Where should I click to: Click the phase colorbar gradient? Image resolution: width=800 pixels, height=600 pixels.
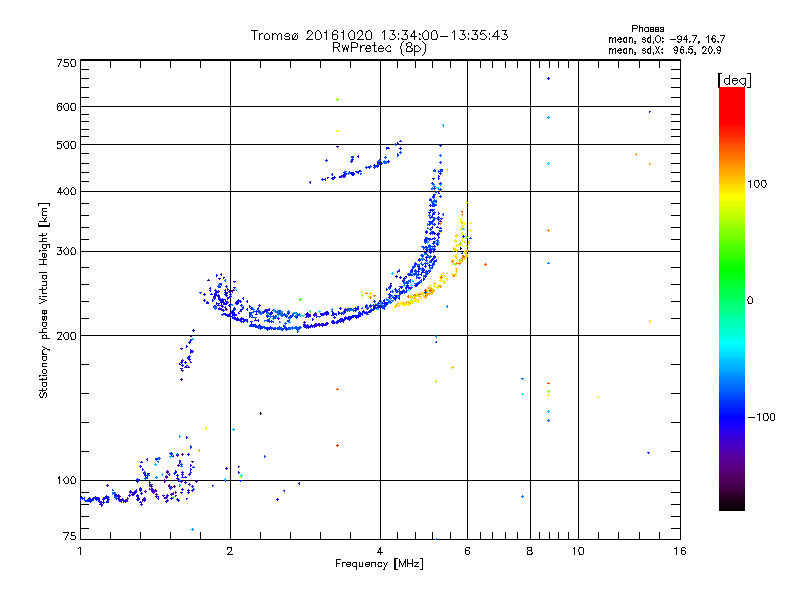click(x=732, y=298)
